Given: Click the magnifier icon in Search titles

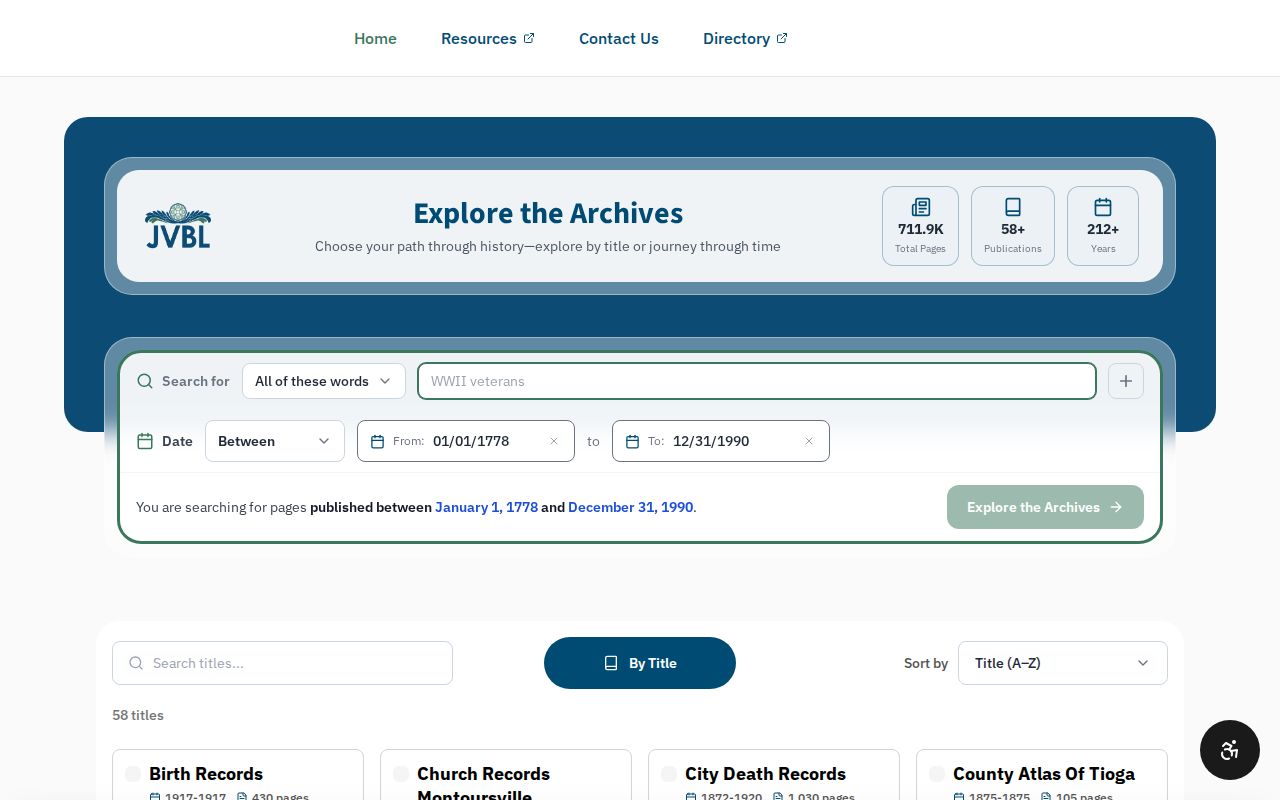Looking at the screenshot, I should 136,663.
